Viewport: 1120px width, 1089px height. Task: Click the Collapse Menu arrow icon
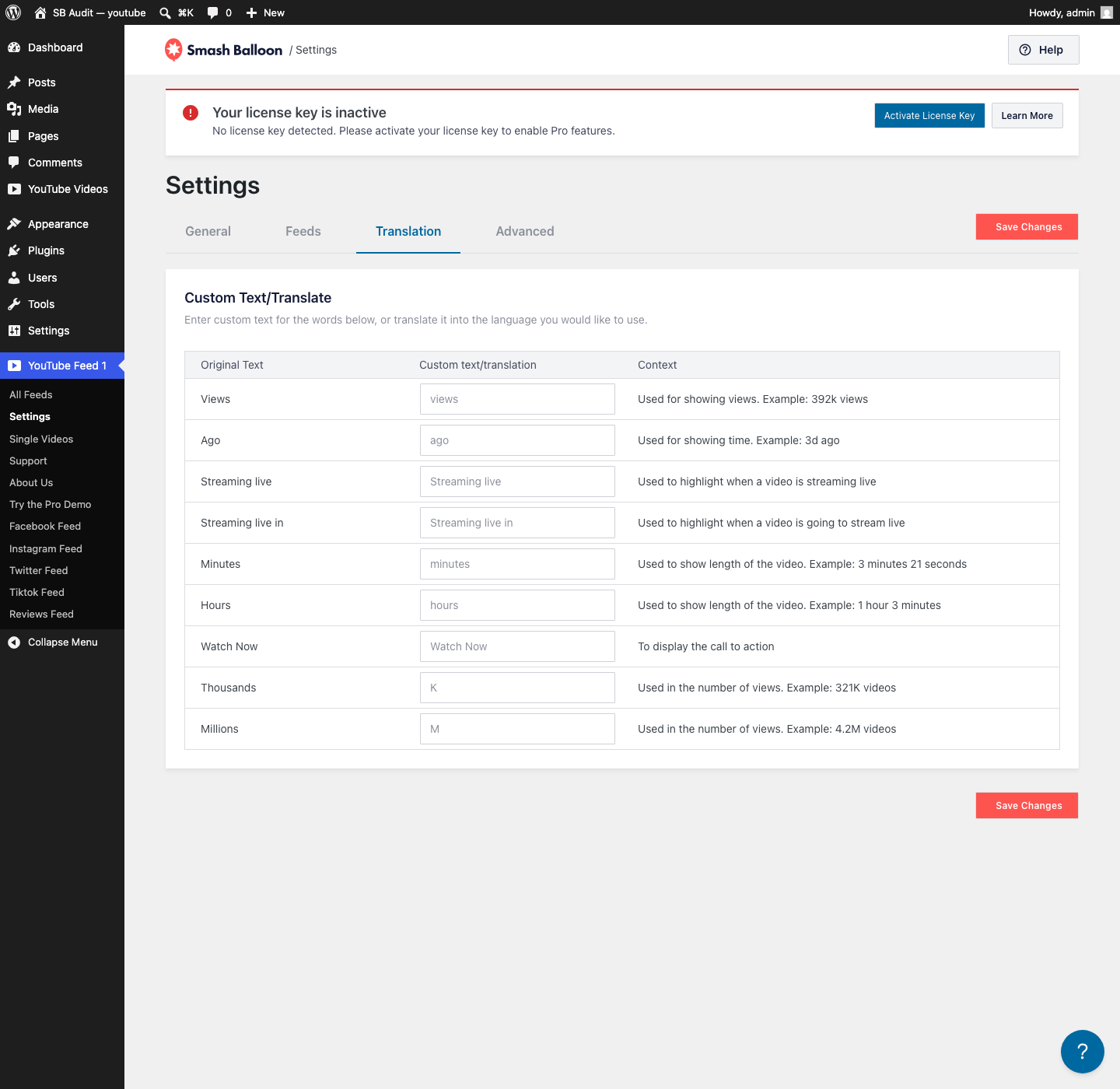tap(14, 643)
